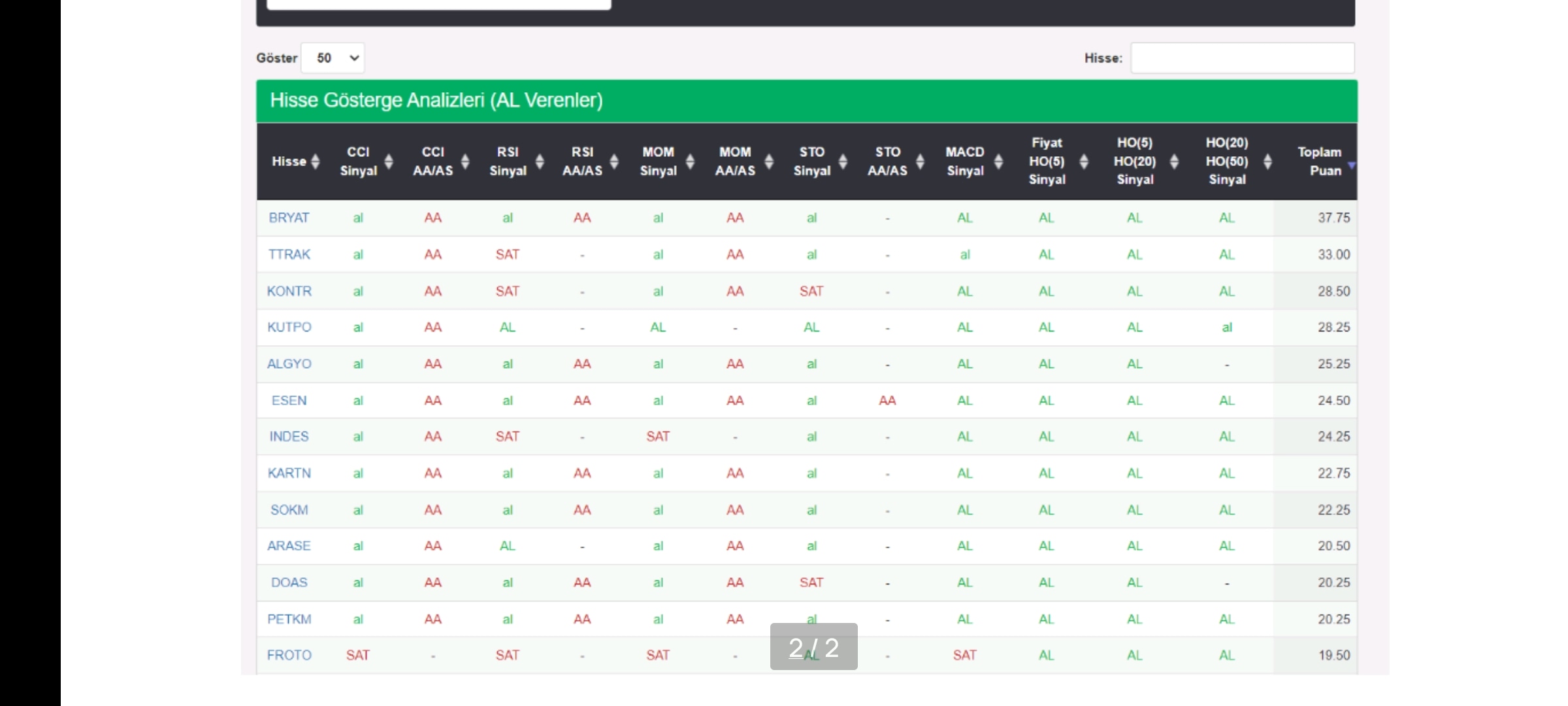
Task: Click TTRAK's RSI Sinyal SAT cell
Action: coord(507,254)
